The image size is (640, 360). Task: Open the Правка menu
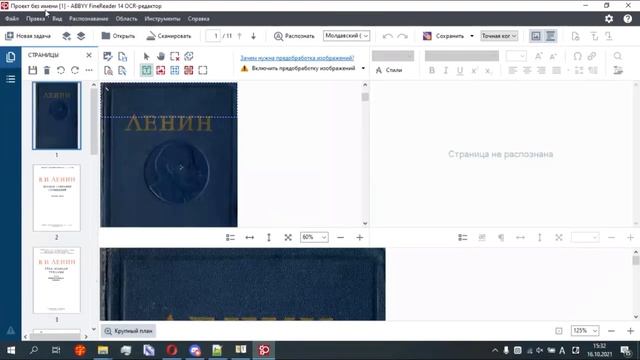tap(36, 19)
